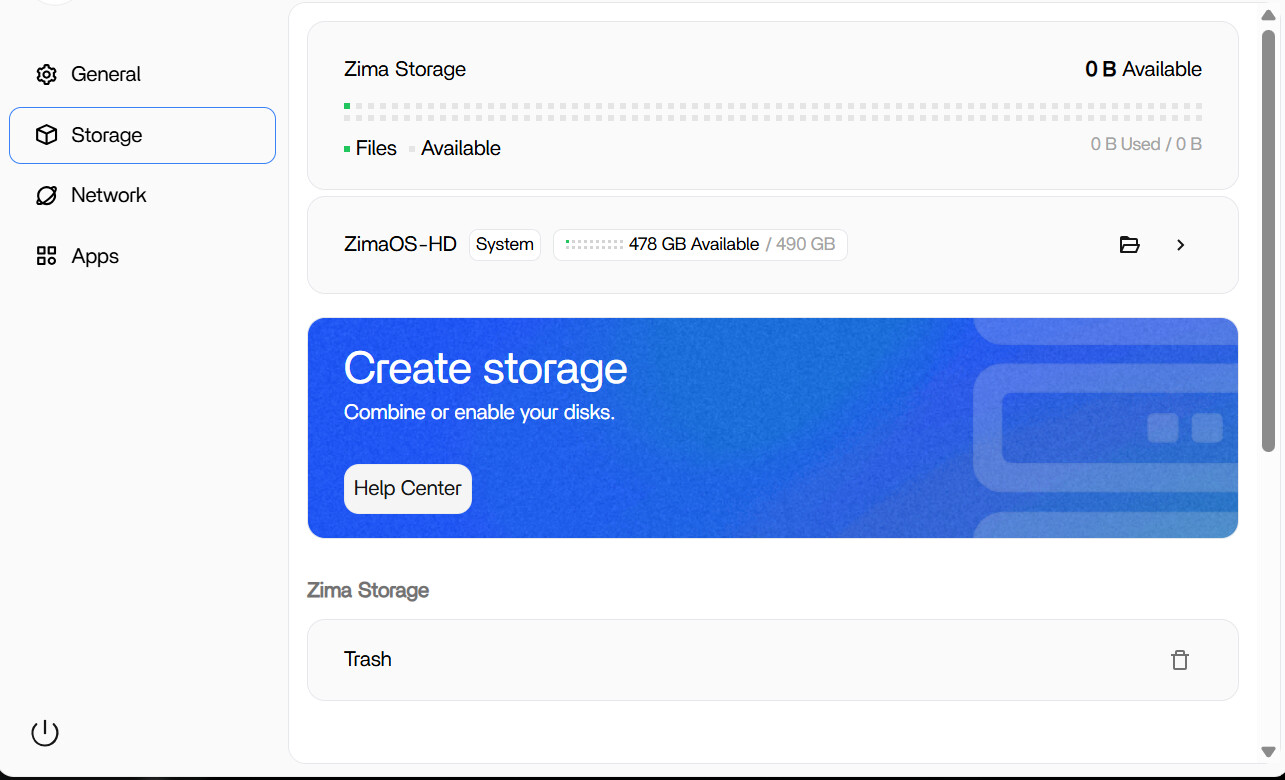The width and height of the screenshot is (1285, 780).
Task: Click the scrollbar down arrow
Action: pos(1268,751)
